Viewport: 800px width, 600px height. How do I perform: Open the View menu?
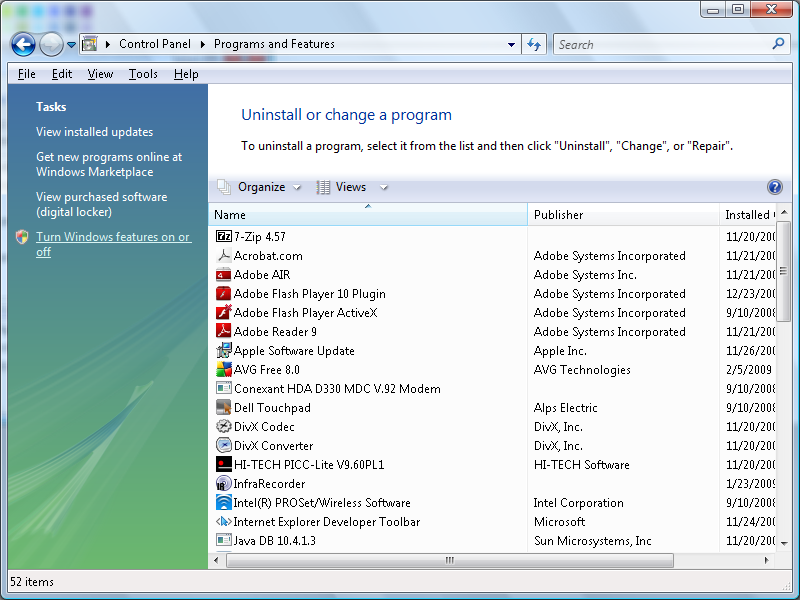pos(100,74)
